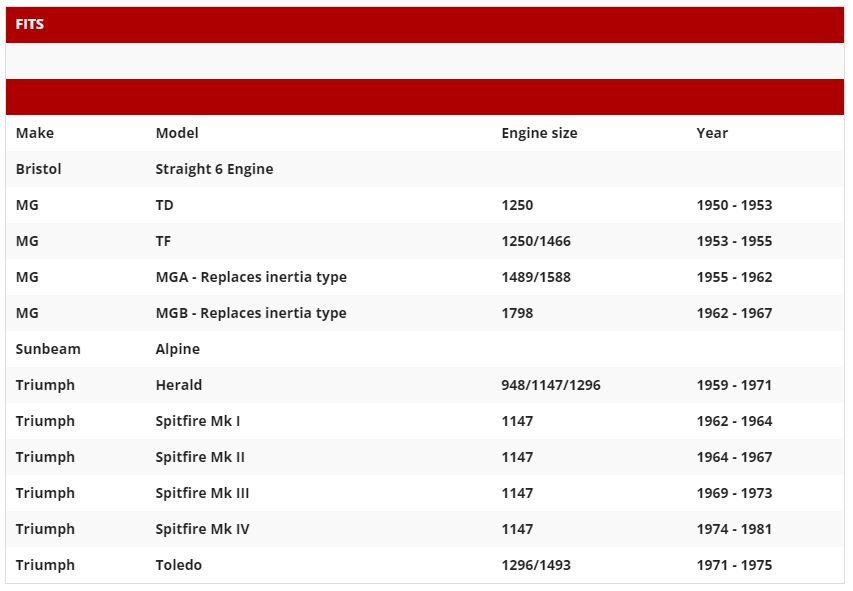The height and width of the screenshot is (591, 853).
Task: Click the 1971 - 1975 year cell
Action: coord(734,564)
